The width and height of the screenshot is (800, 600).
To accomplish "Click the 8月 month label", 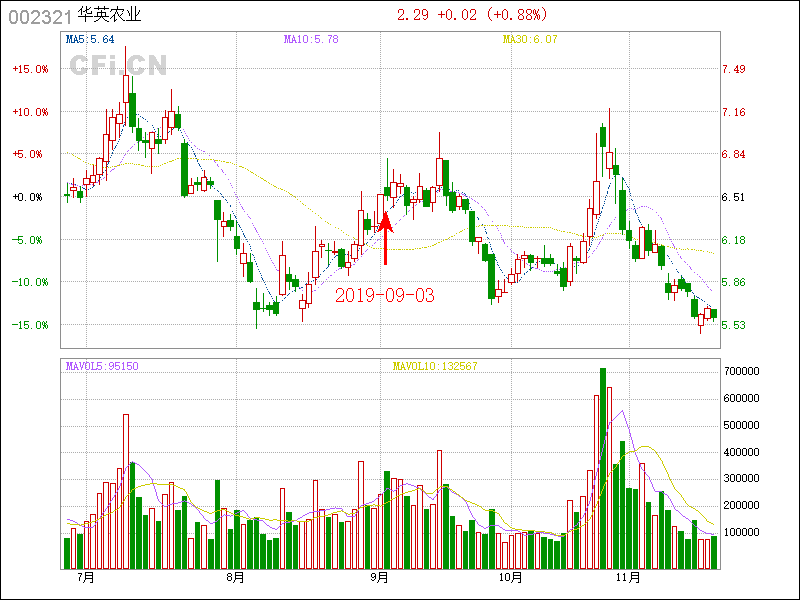I will [236, 578].
